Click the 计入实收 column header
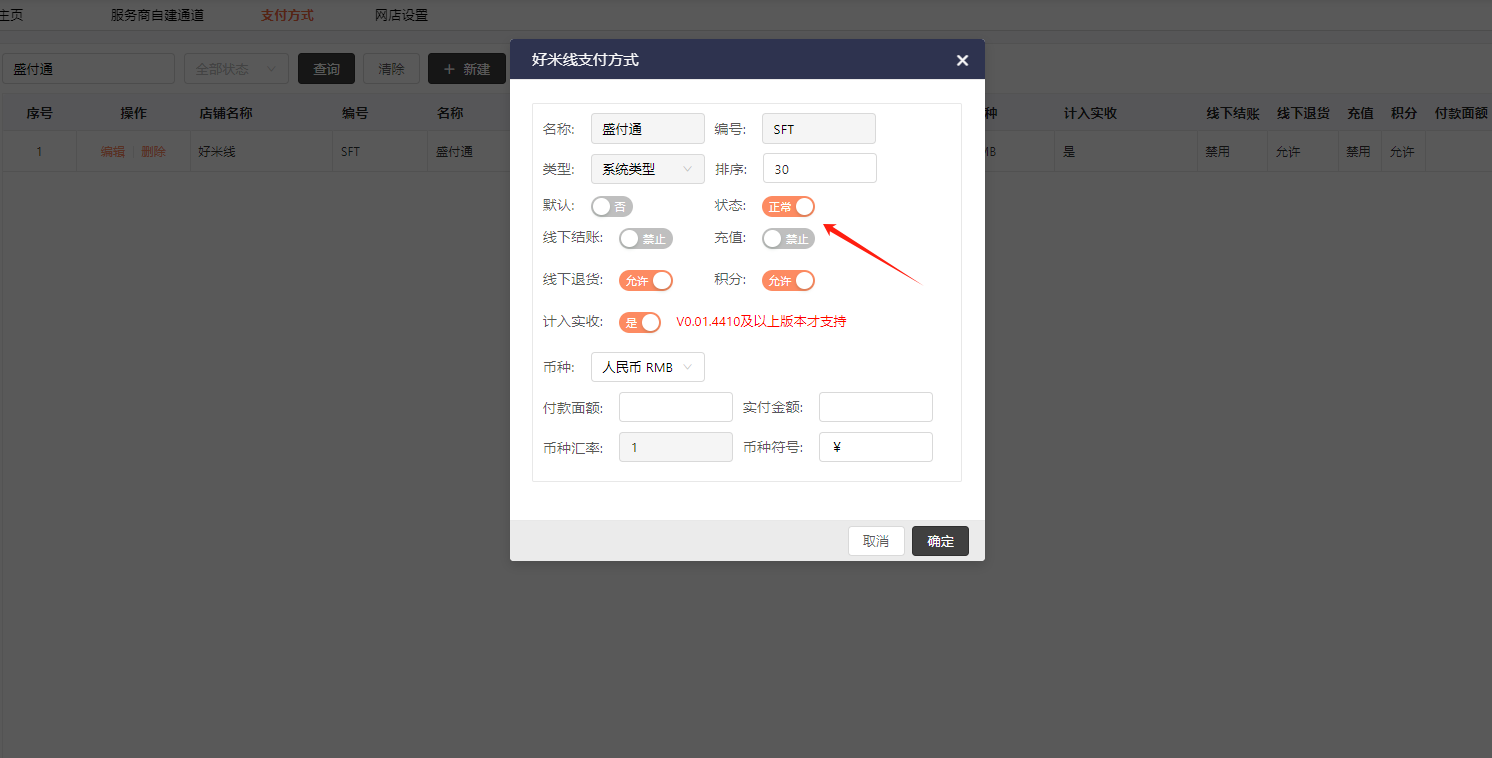Viewport: 1492px width, 758px height. pyautogui.click(x=1090, y=113)
